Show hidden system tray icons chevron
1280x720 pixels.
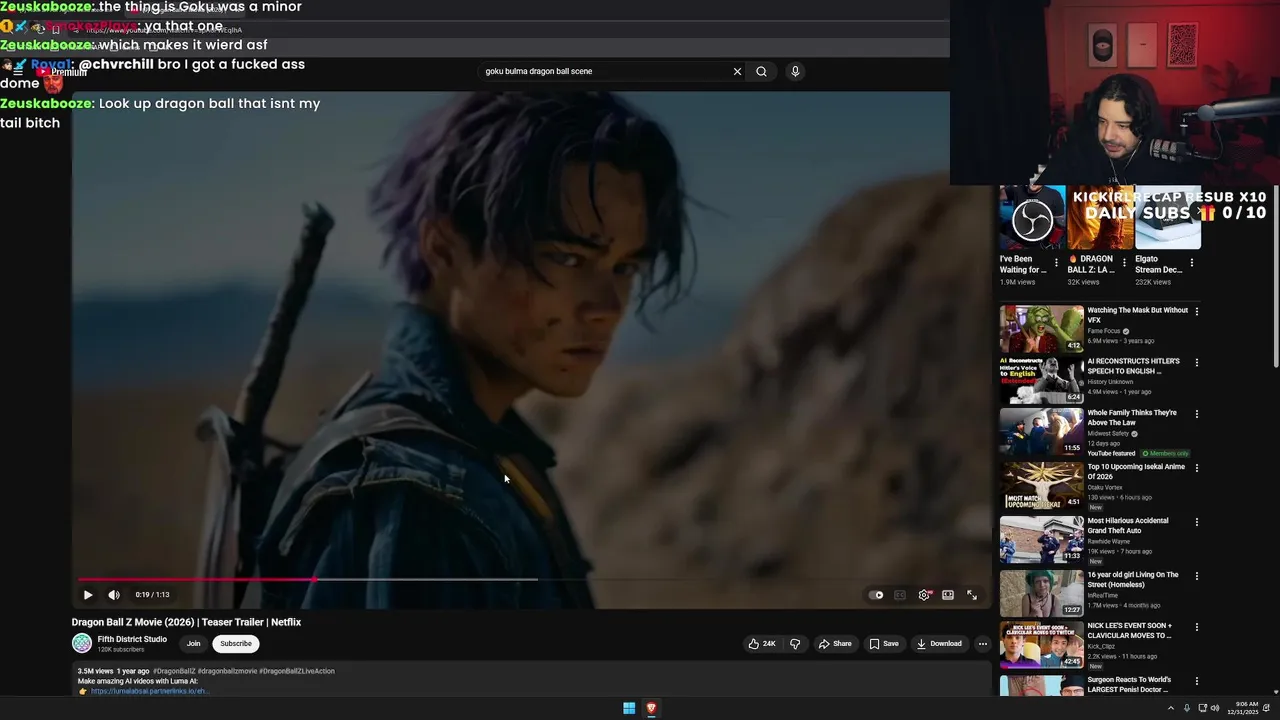[x=1171, y=708]
